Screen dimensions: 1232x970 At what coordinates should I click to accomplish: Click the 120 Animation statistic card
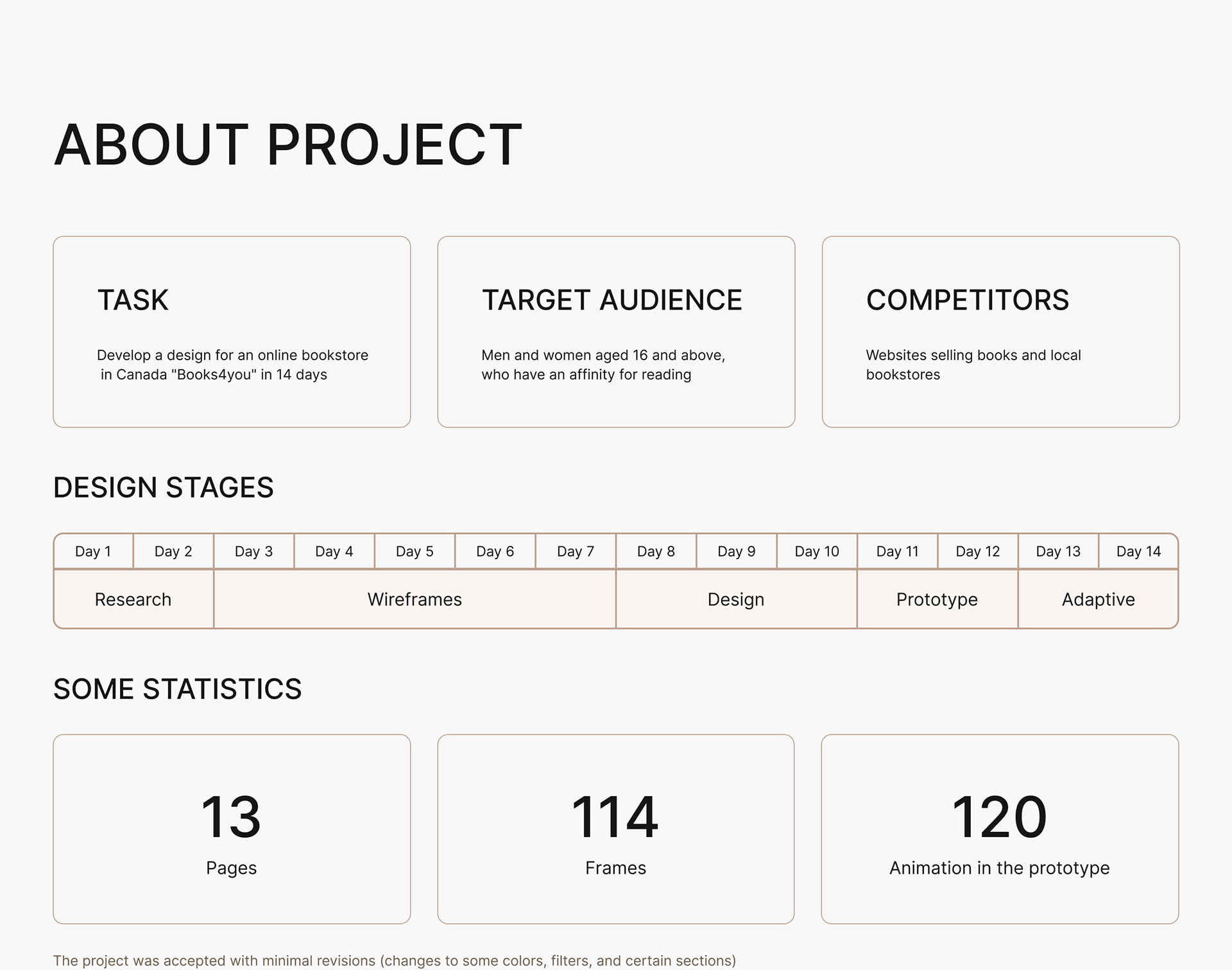(x=1000, y=829)
